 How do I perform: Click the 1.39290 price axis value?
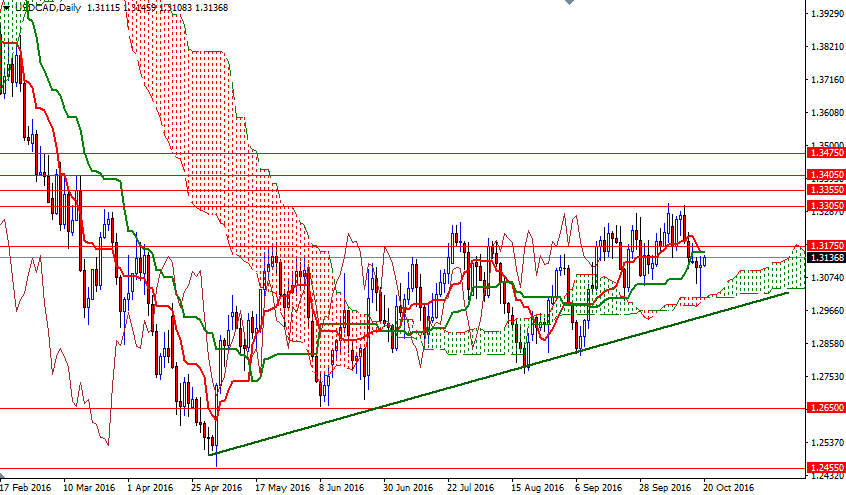[x=827, y=13]
